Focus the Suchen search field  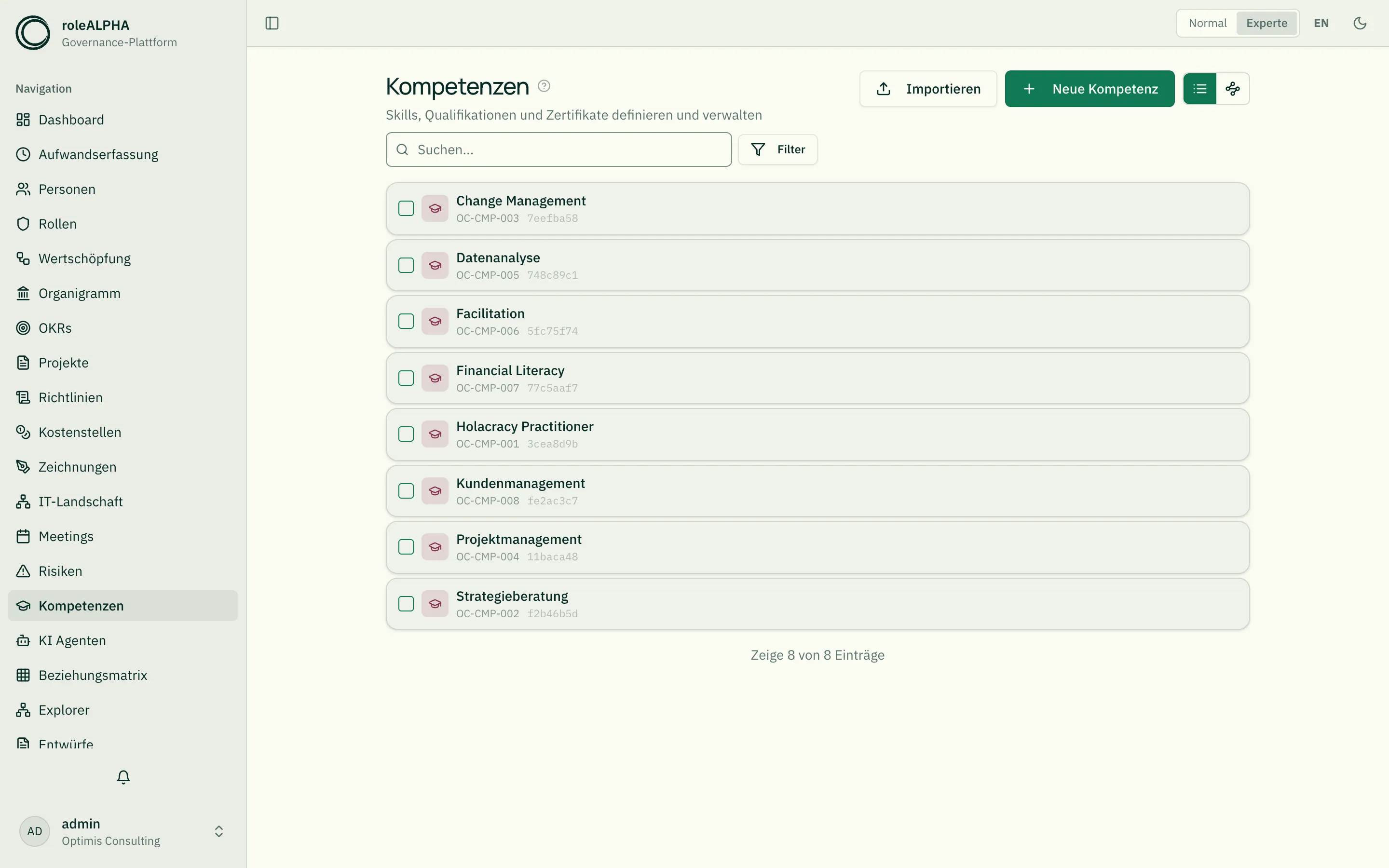click(558, 150)
